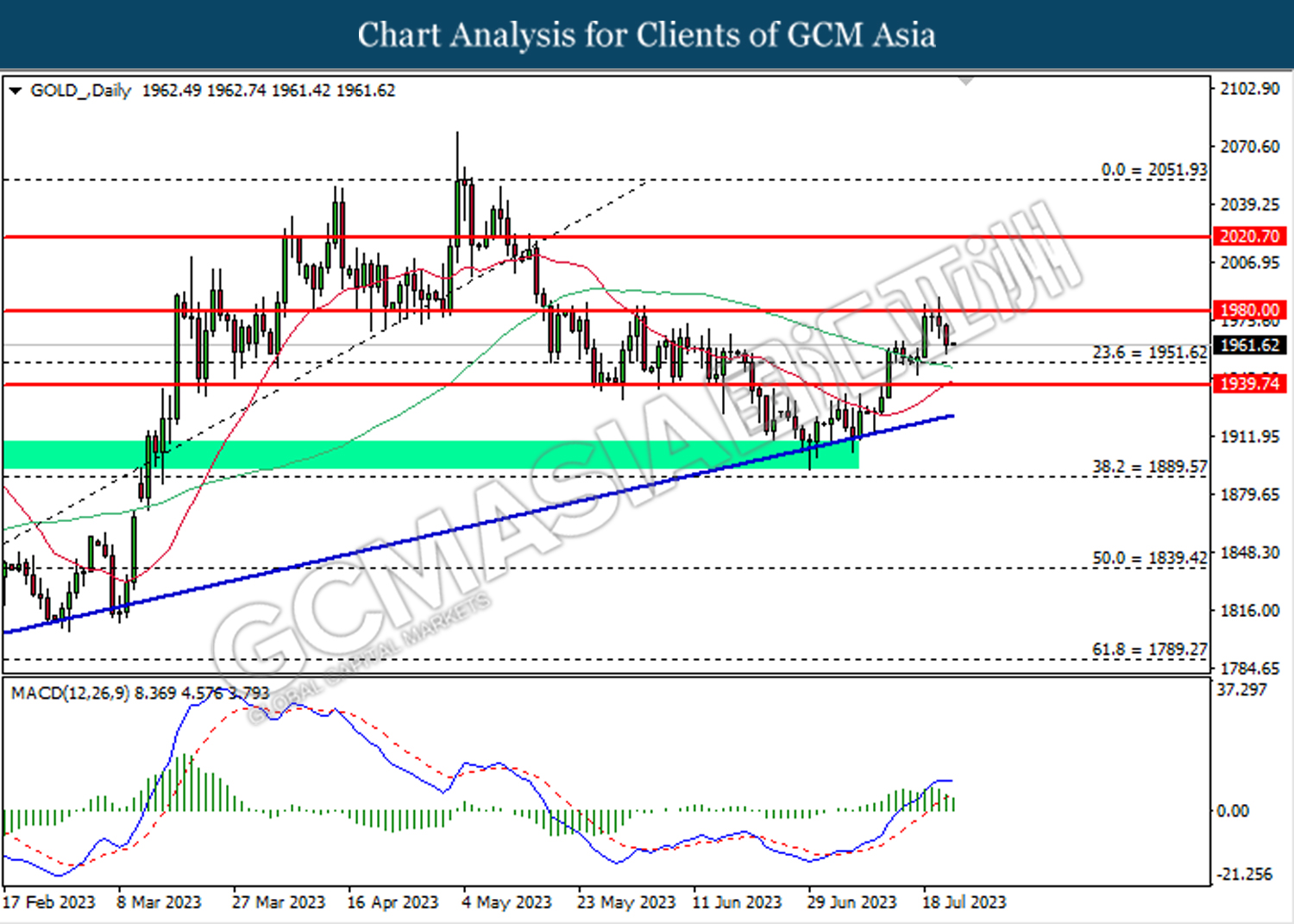Click the 1879.65 price axis value
Image resolution: width=1294 pixels, height=924 pixels.
pos(1249,494)
